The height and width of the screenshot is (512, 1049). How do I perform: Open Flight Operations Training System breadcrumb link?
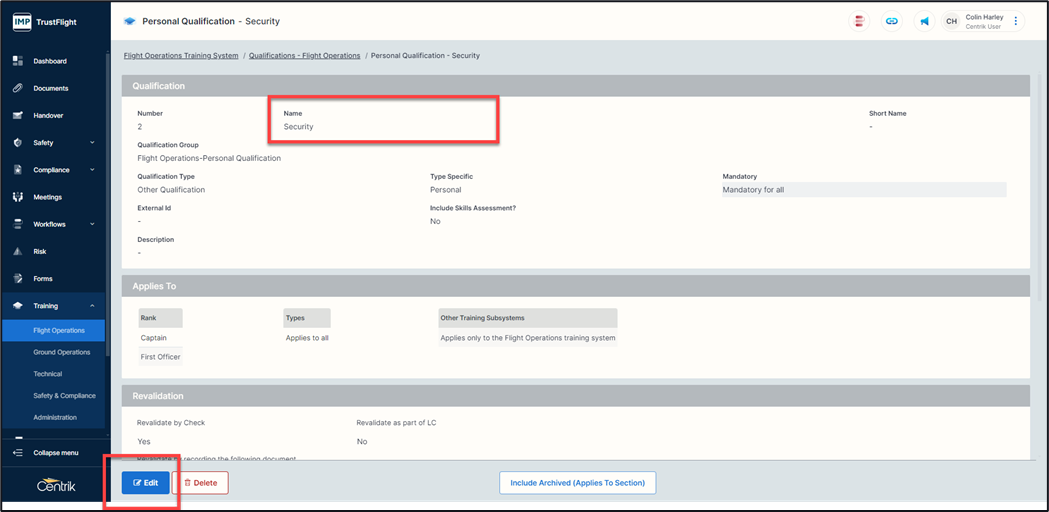click(x=181, y=56)
